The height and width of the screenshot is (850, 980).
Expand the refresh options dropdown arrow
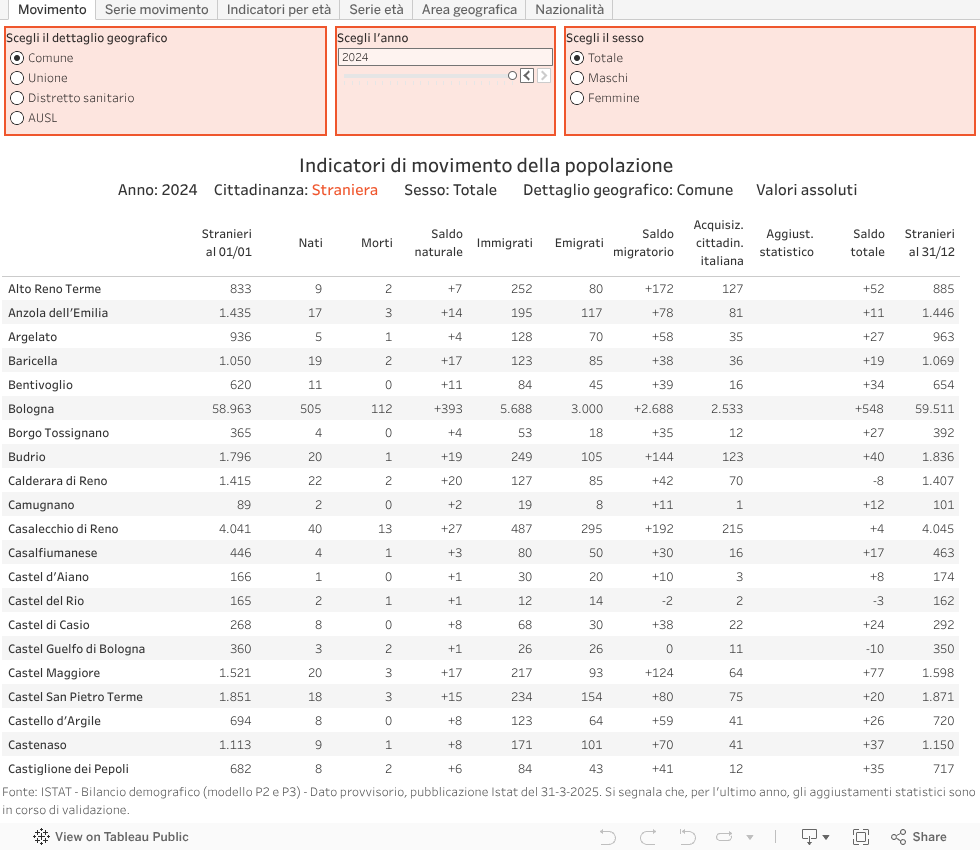point(749,837)
